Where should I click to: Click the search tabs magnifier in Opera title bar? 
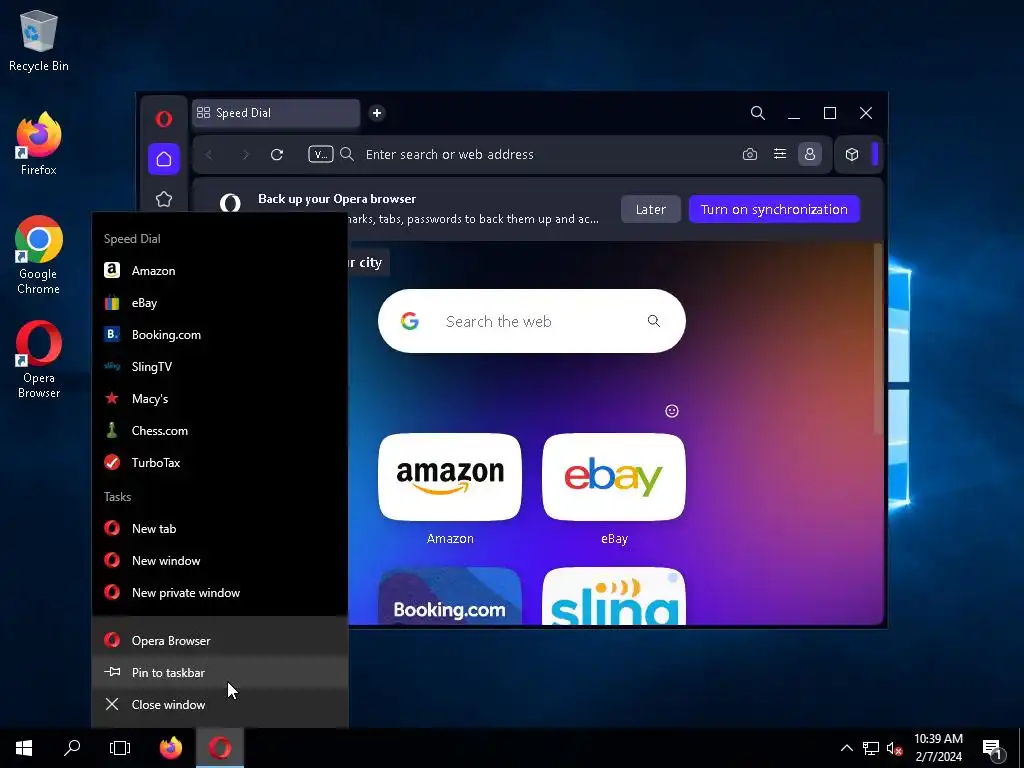click(x=758, y=113)
